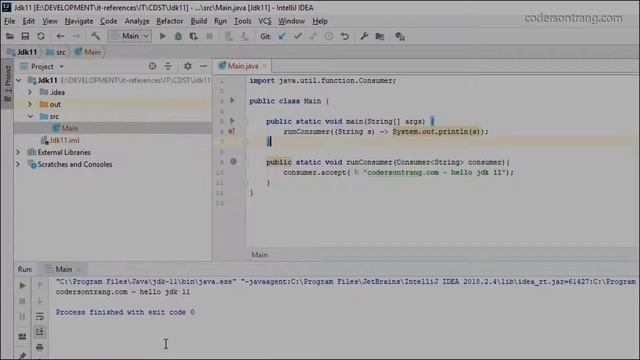Screen dimensions: 640x360
Task: Run with coverage toolbar icon
Action: click(x=193, y=36)
